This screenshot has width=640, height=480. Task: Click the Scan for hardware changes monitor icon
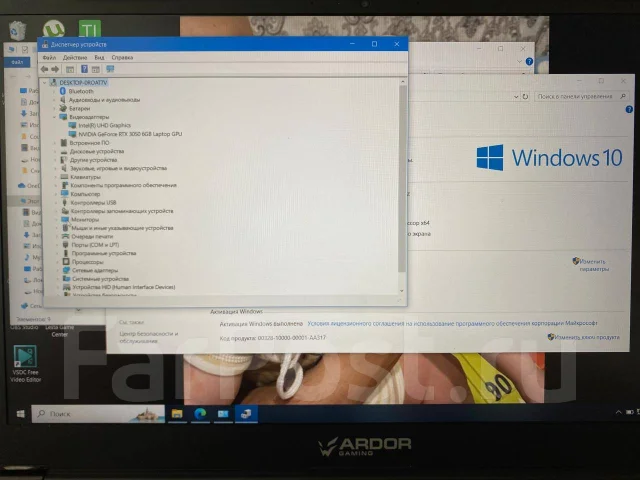(110, 69)
